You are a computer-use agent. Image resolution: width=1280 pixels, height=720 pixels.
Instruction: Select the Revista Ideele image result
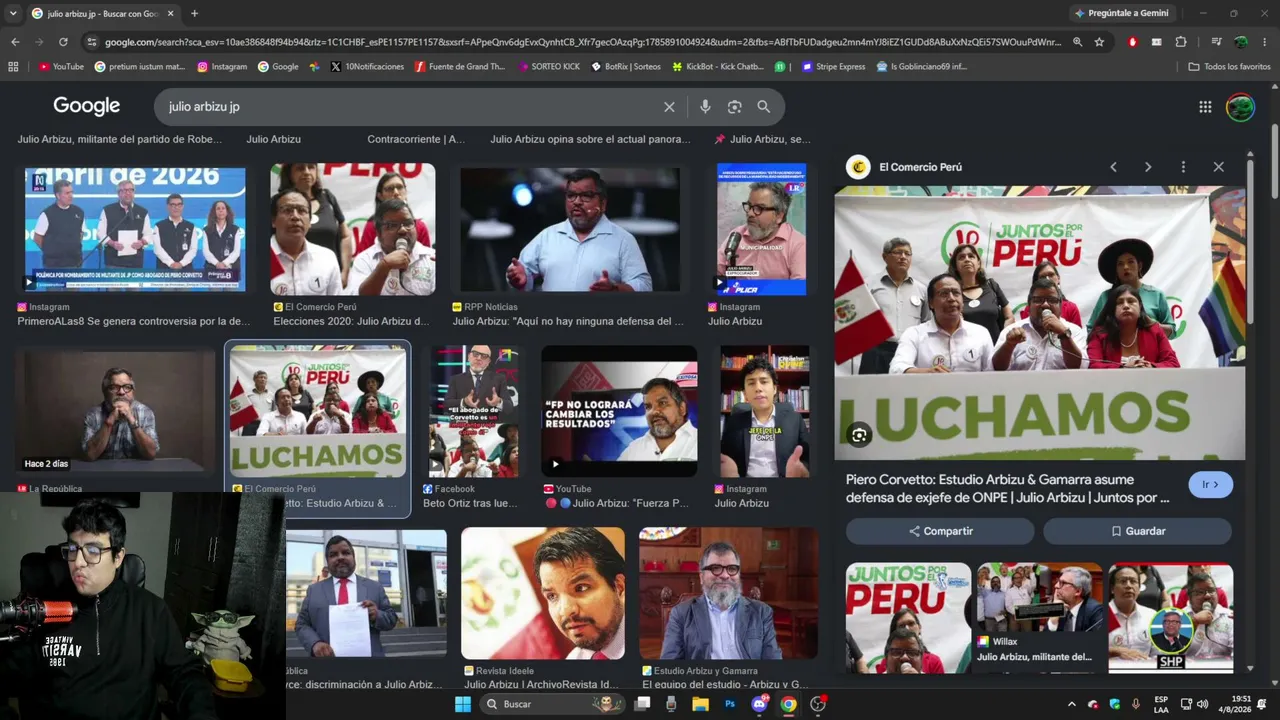pyautogui.click(x=543, y=593)
